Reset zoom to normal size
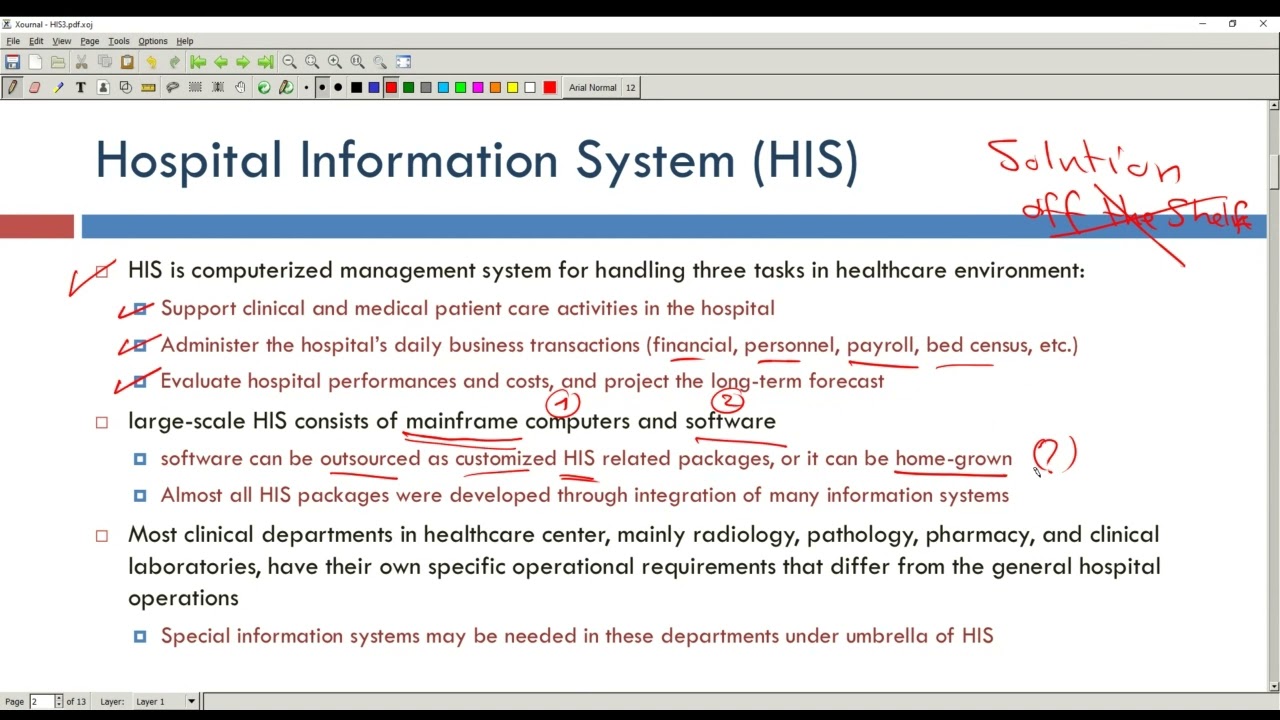 (x=357, y=62)
